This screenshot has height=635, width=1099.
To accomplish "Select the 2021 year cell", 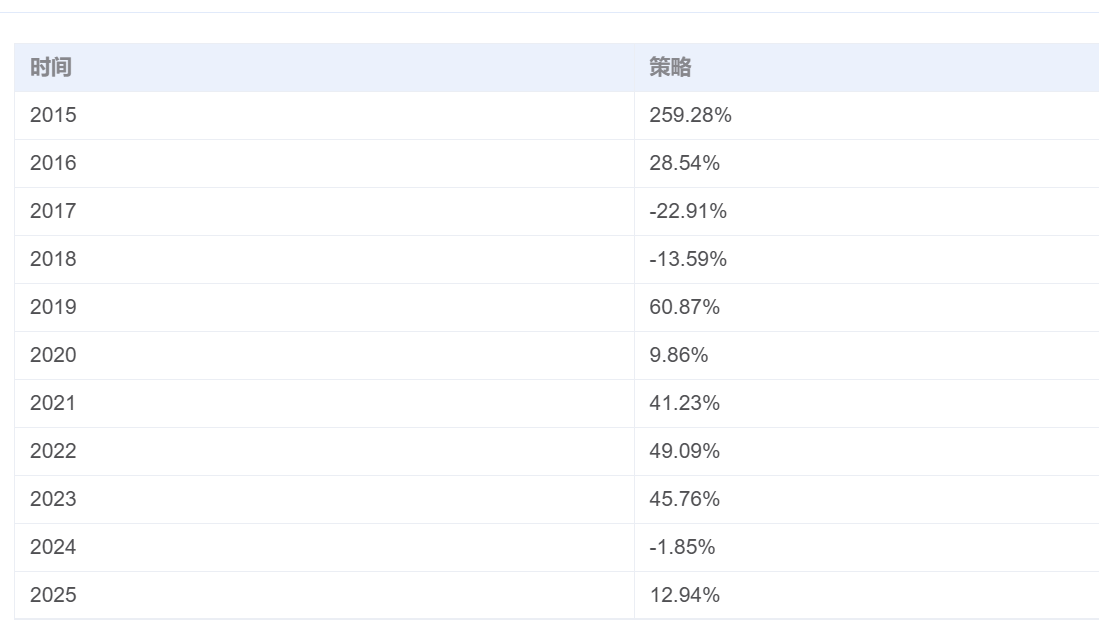I will [x=53, y=403].
